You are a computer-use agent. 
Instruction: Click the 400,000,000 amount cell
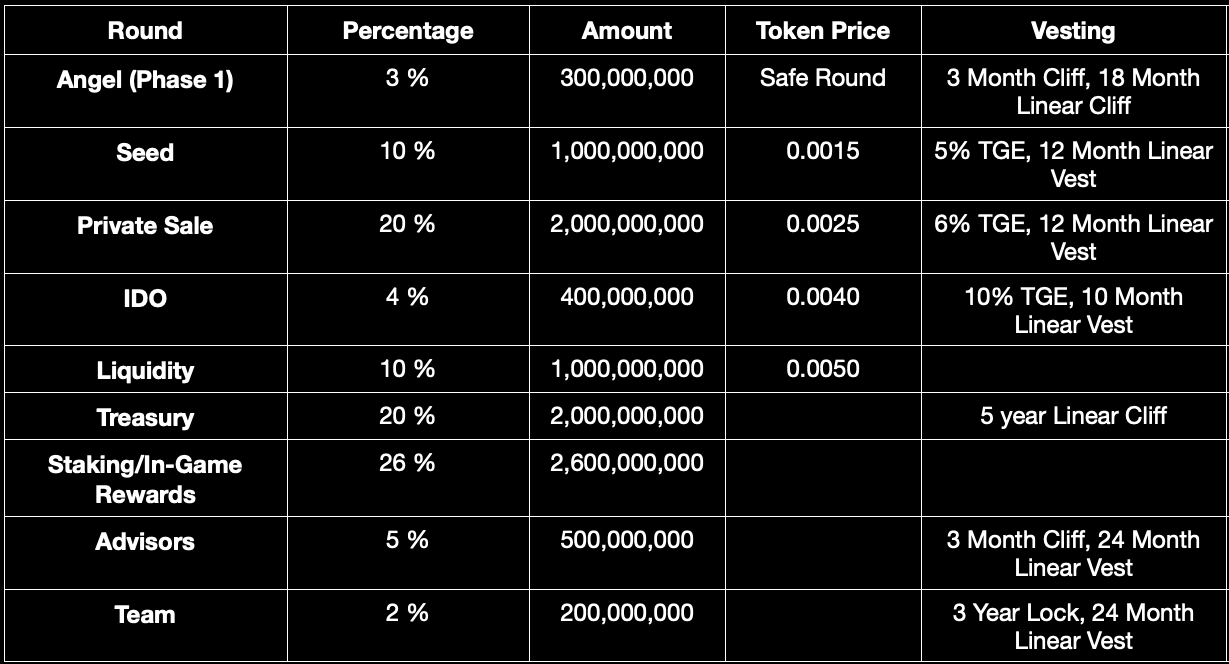tap(627, 297)
